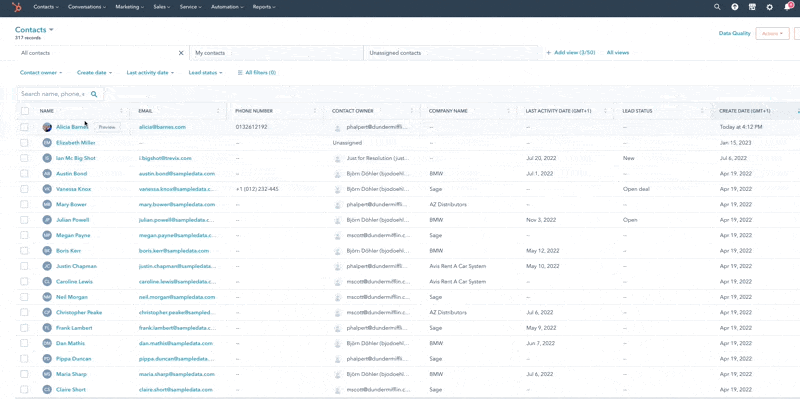Click Elizabeth Miller avatar icon

tap(47, 143)
